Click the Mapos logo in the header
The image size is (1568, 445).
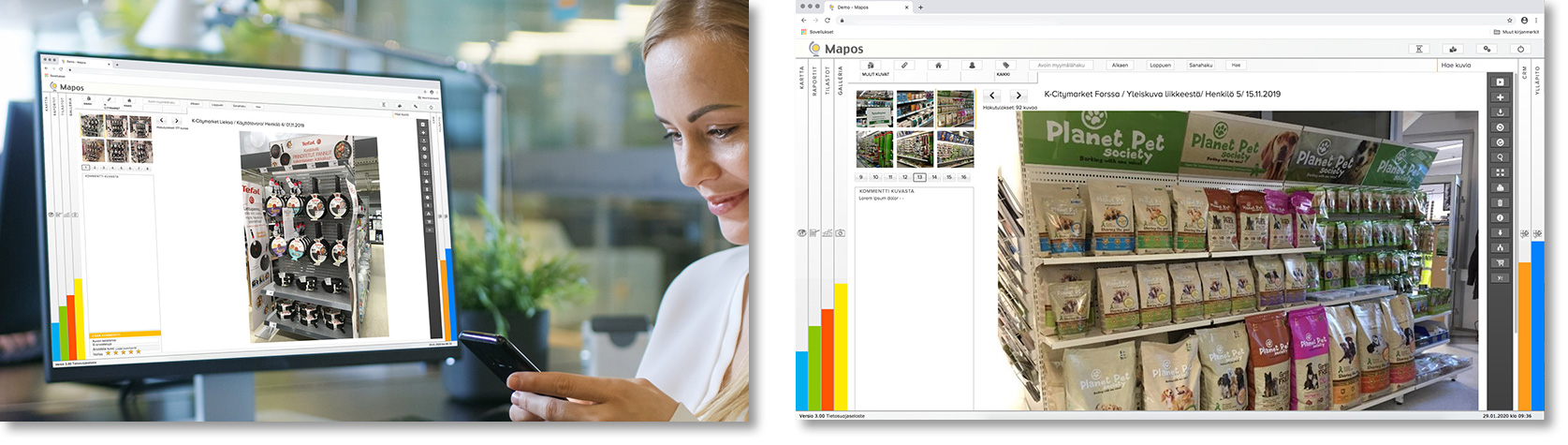[836, 49]
